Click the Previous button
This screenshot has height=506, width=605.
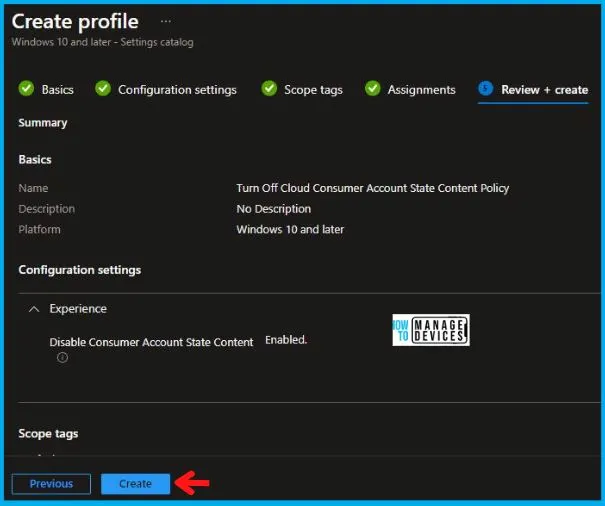pos(51,484)
